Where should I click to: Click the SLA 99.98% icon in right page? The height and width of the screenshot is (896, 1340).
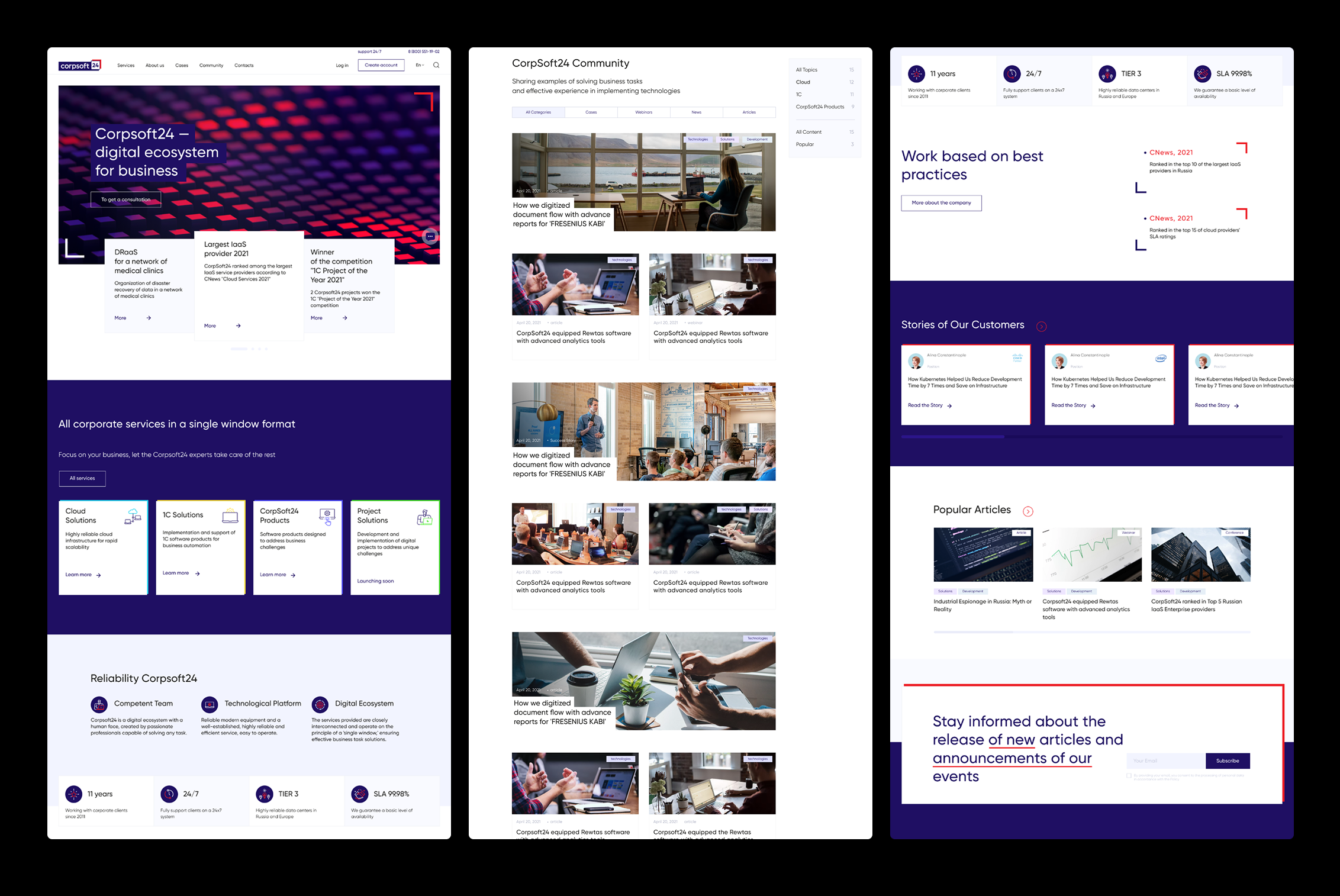pyautogui.click(x=1203, y=73)
